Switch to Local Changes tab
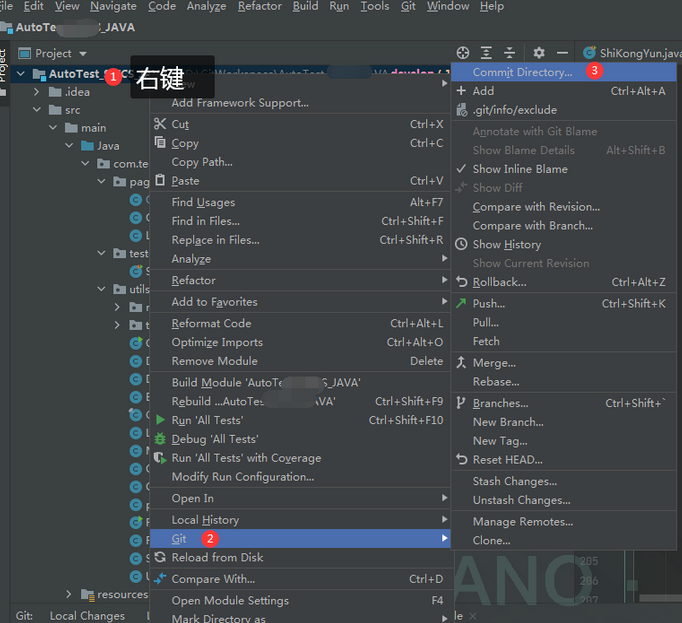682x623 pixels. [x=87, y=616]
